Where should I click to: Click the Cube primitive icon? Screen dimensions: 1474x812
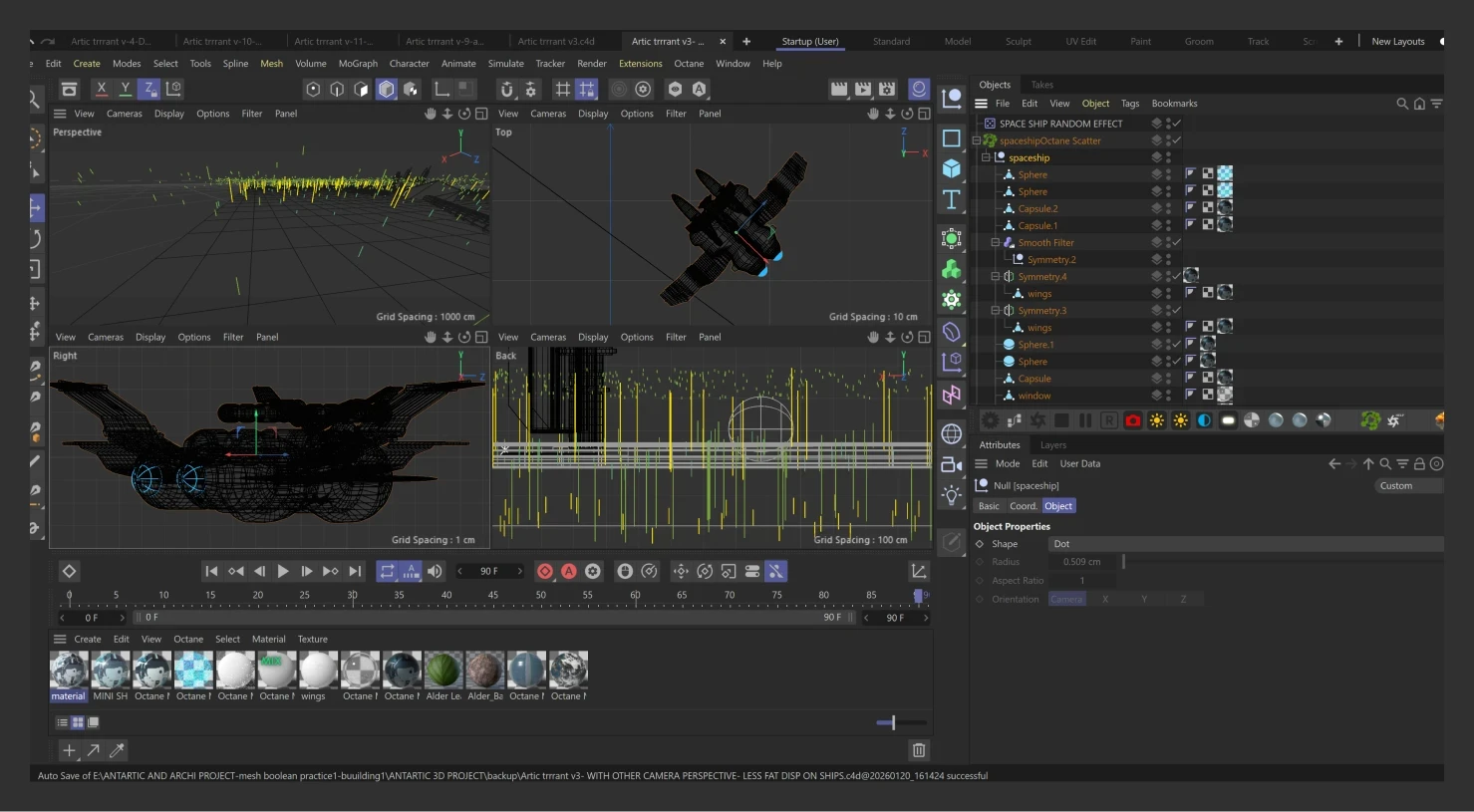pyautogui.click(x=952, y=168)
